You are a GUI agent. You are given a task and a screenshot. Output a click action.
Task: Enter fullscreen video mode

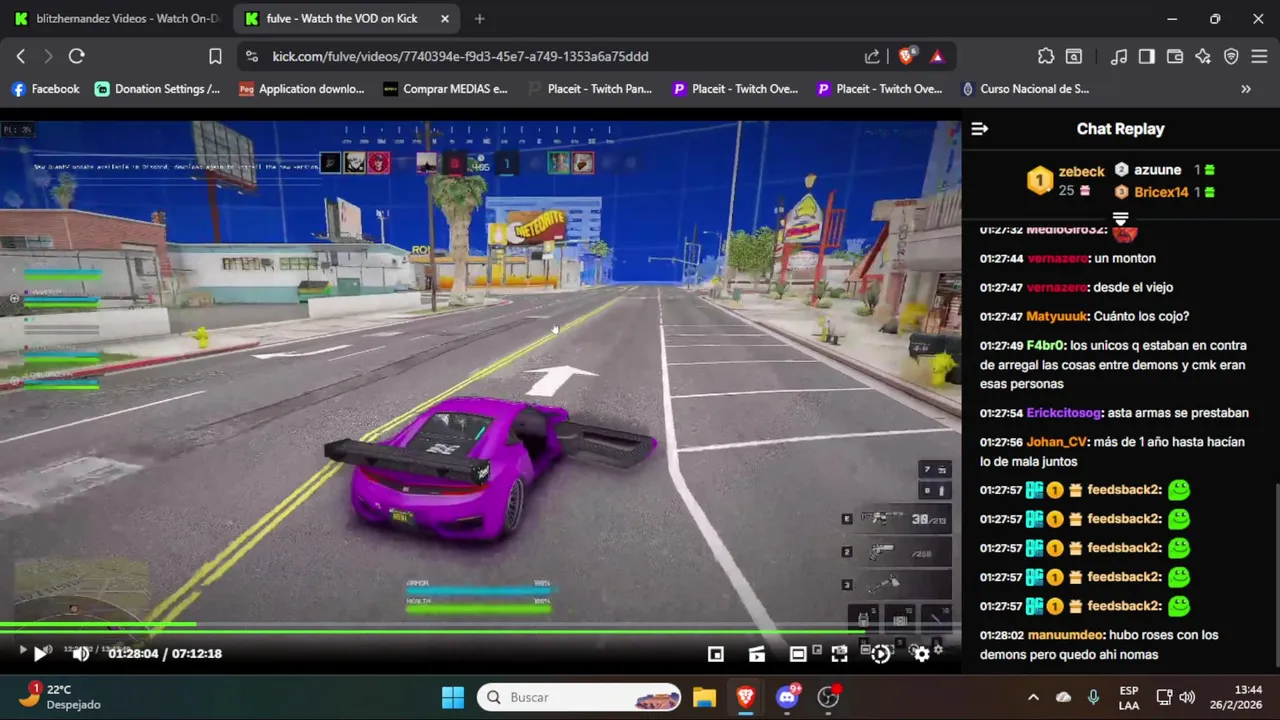[839, 653]
